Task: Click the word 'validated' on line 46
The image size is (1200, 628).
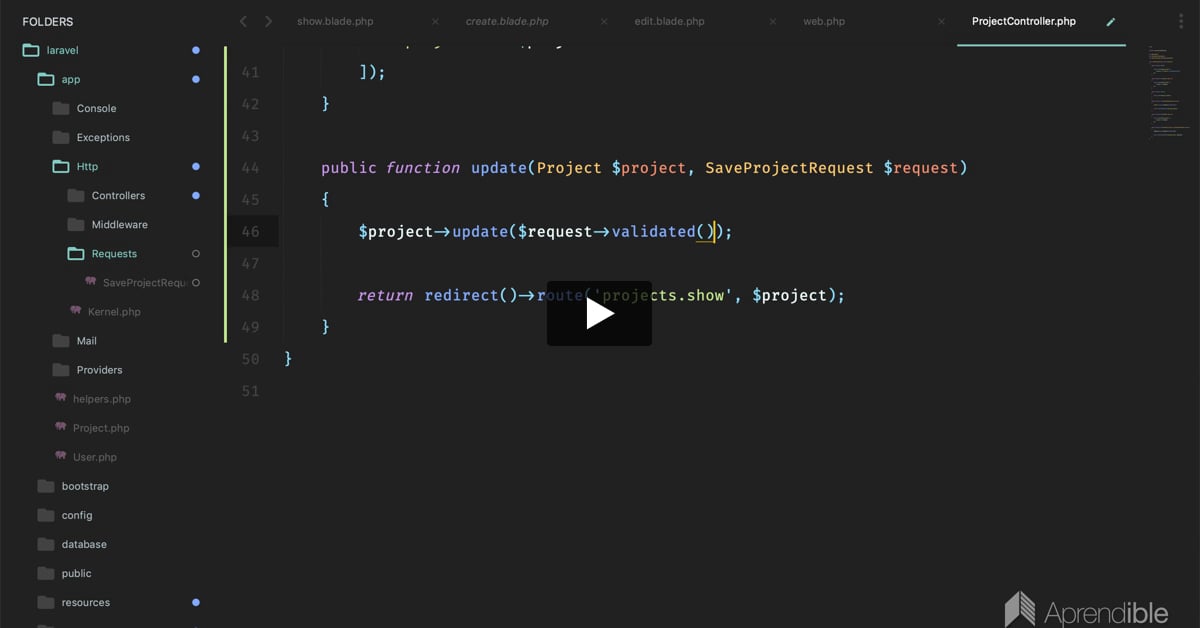Action: [x=653, y=232]
